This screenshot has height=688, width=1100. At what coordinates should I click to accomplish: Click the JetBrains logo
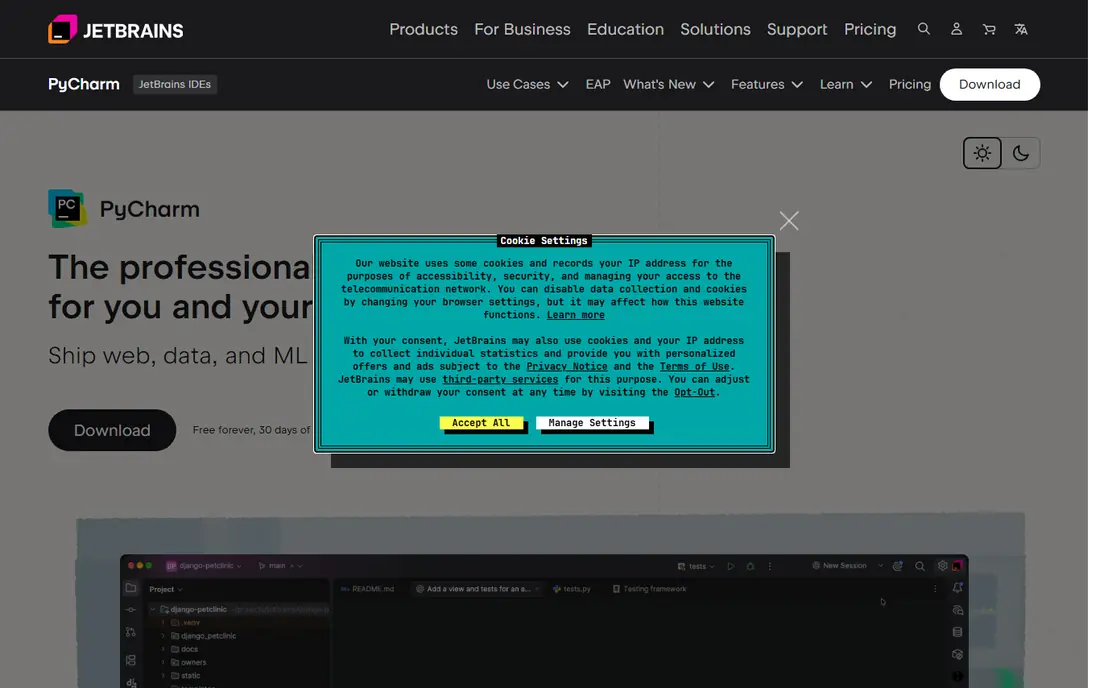(116, 29)
